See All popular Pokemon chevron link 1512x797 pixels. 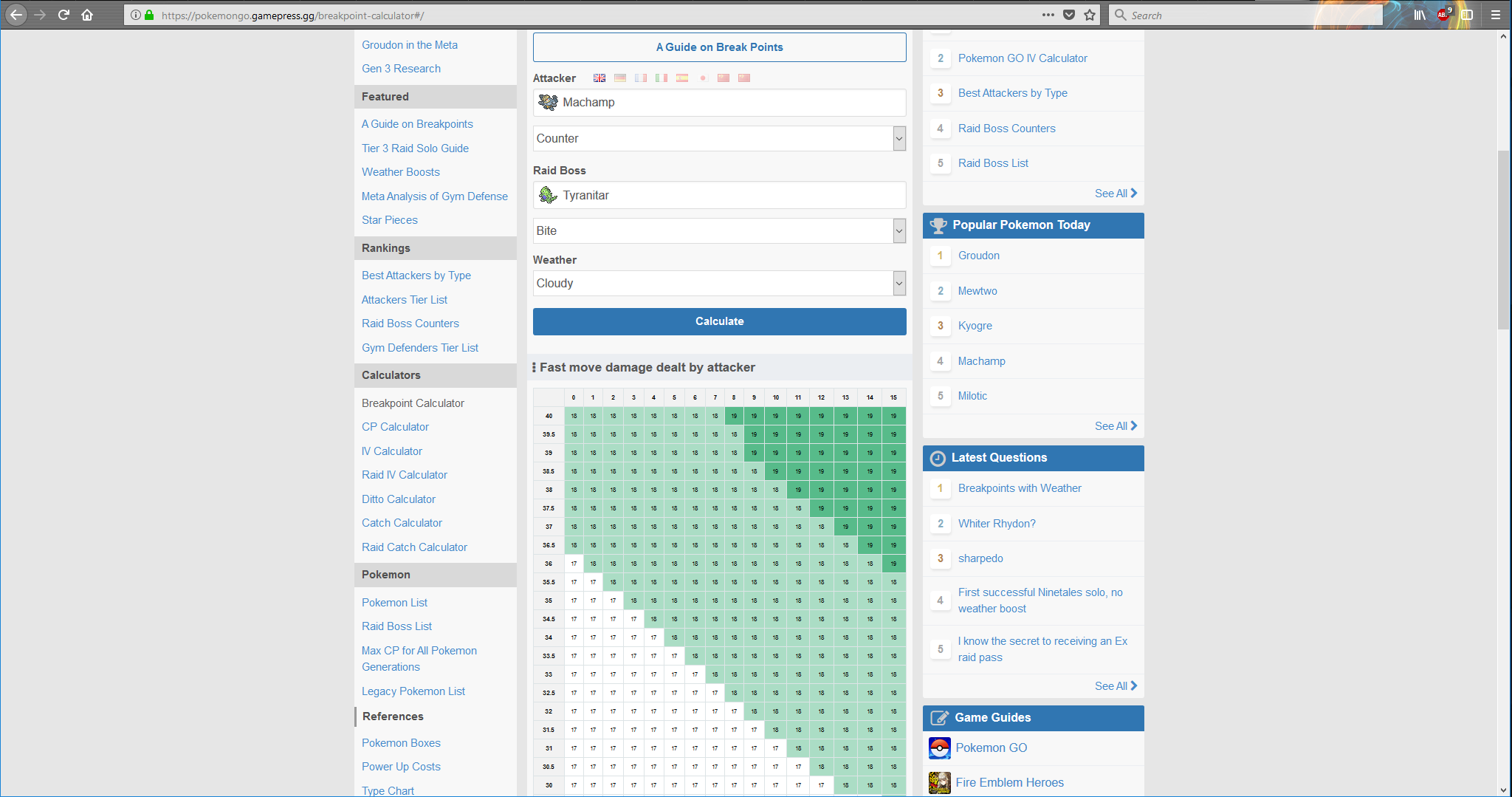pyautogui.click(x=1116, y=426)
